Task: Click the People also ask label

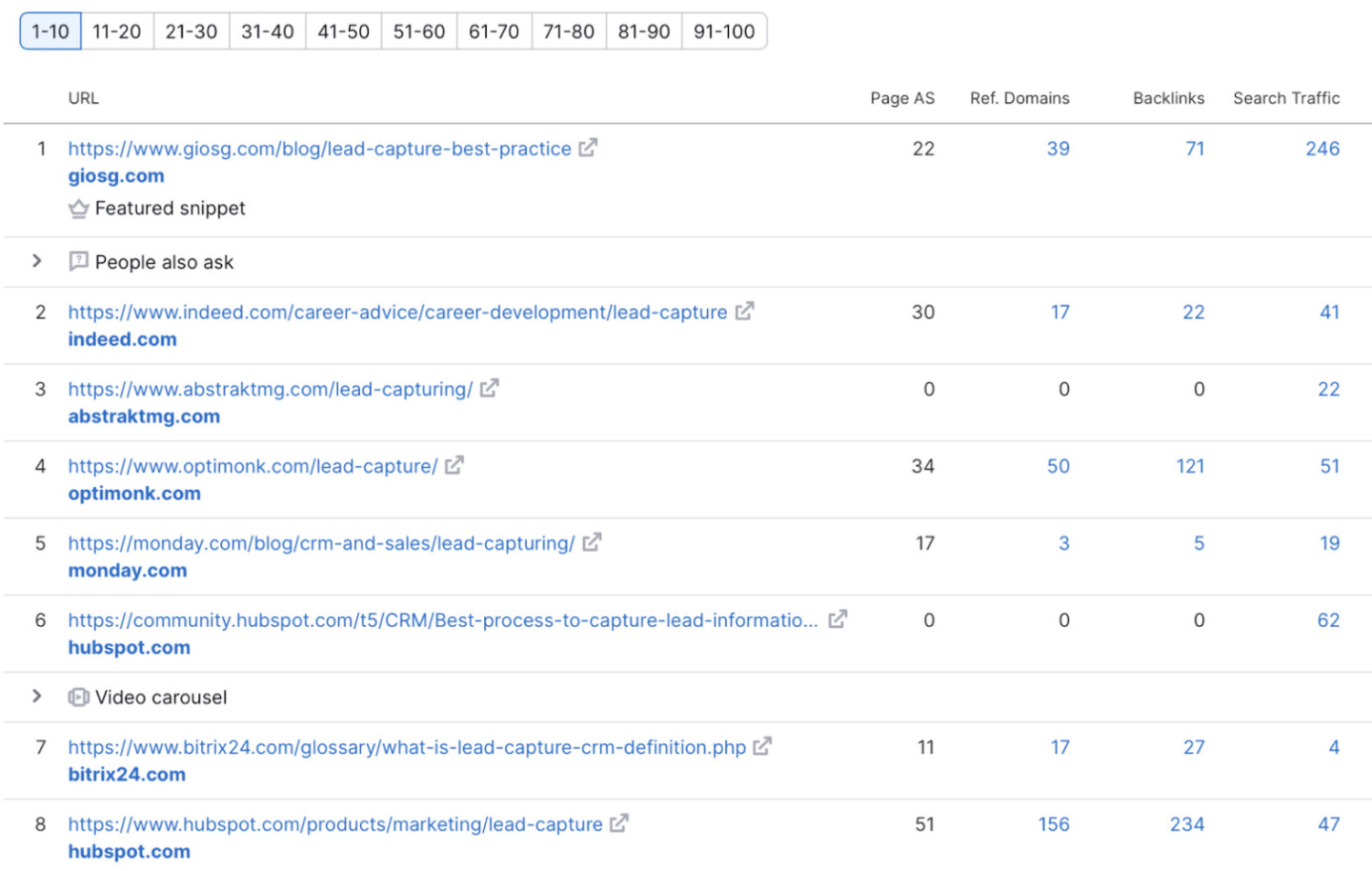Action: pos(164,262)
